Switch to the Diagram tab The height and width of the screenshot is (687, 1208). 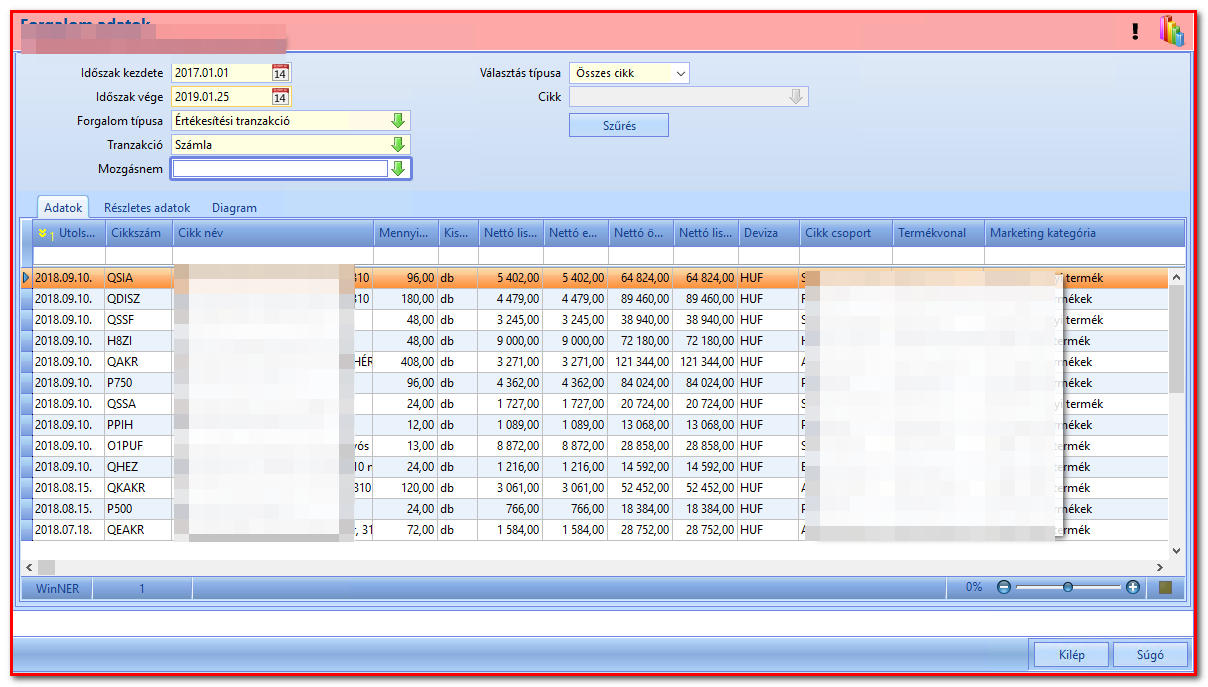tap(234, 208)
